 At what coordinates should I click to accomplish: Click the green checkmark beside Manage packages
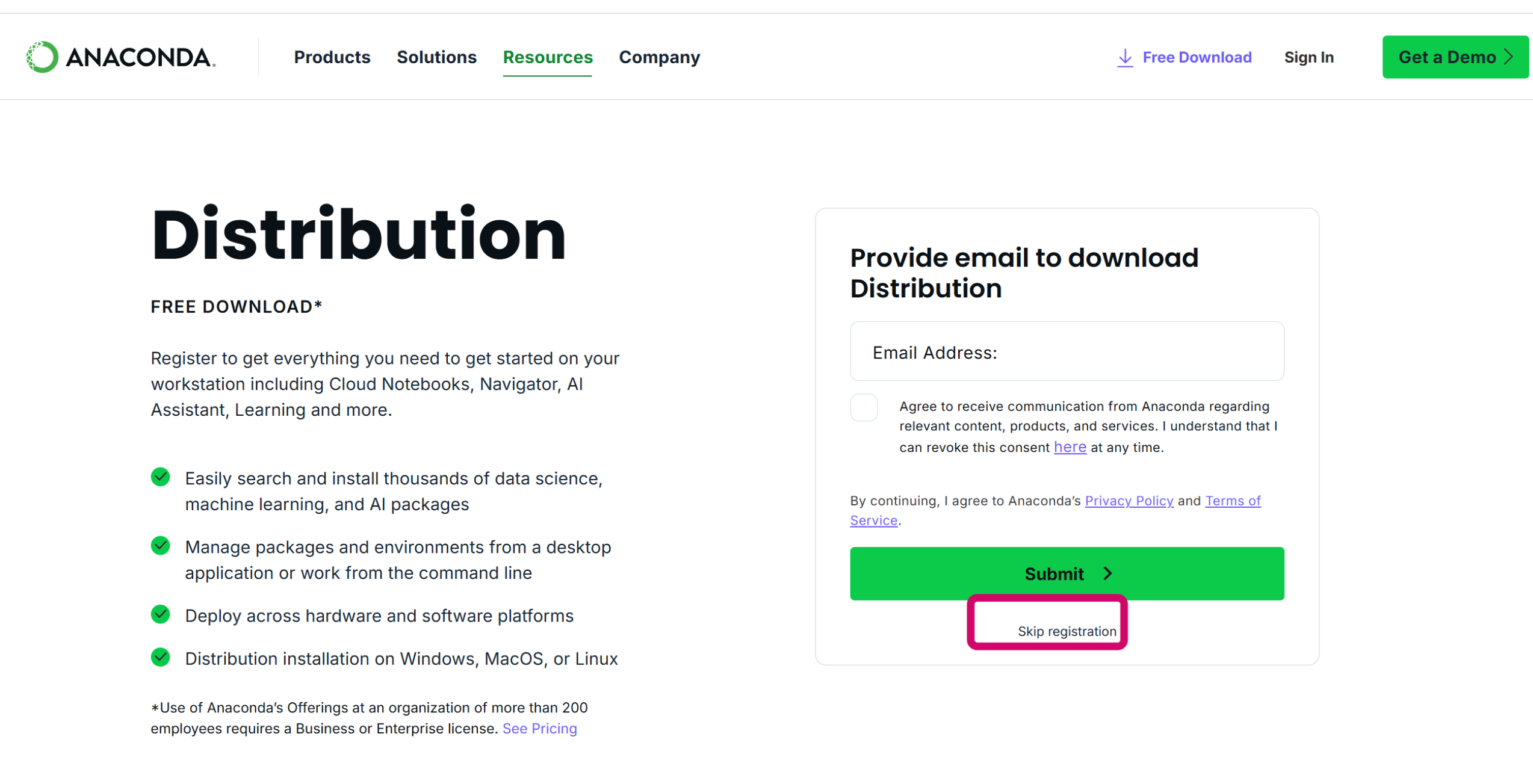pyautogui.click(x=160, y=546)
